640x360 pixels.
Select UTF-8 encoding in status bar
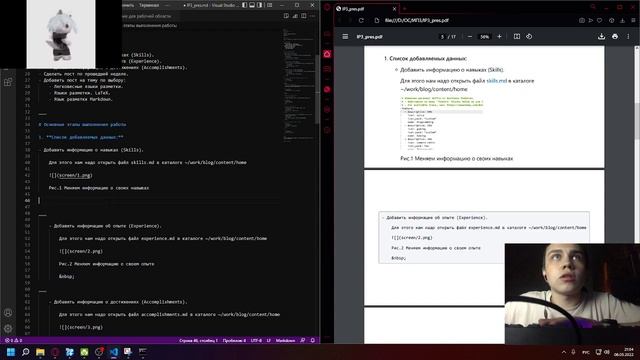(256, 340)
